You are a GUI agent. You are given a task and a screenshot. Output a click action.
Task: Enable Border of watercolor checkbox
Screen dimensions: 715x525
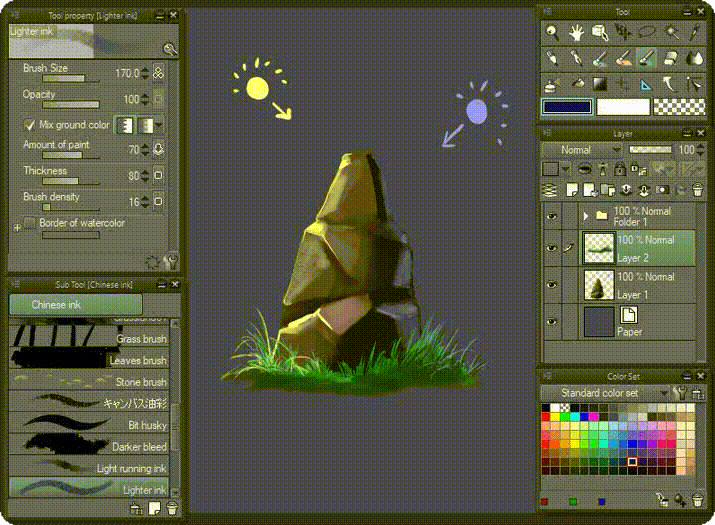30,223
